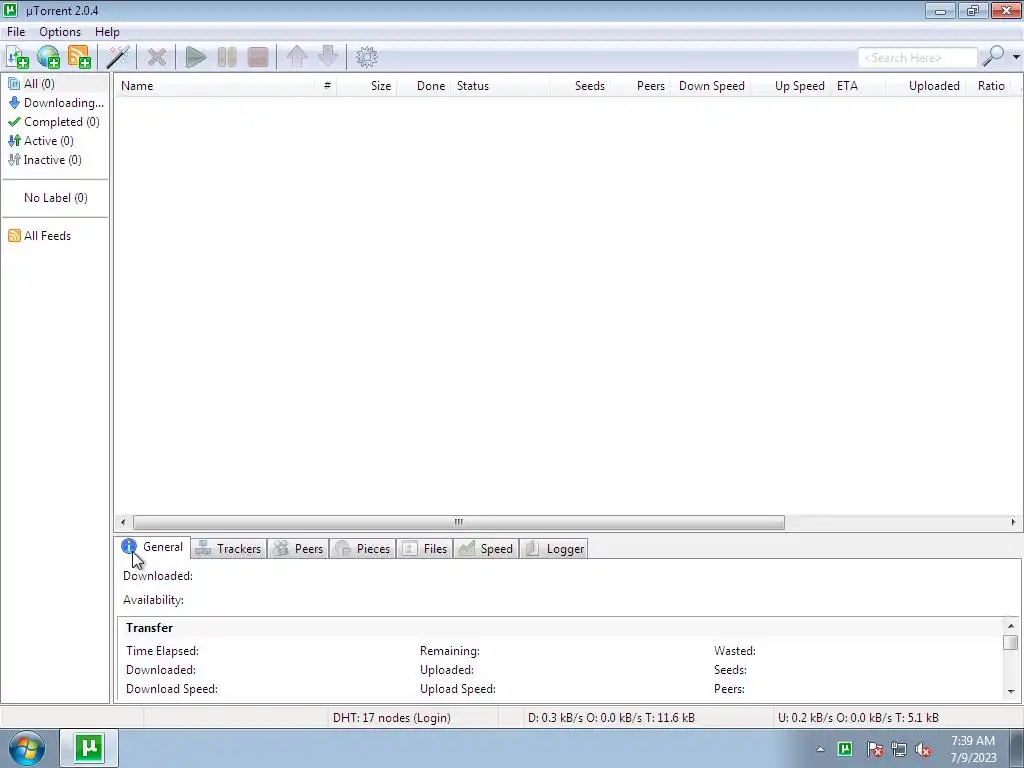Viewport: 1024px width, 768px height.
Task: Sort list by Size column header
Action: click(x=366, y=86)
